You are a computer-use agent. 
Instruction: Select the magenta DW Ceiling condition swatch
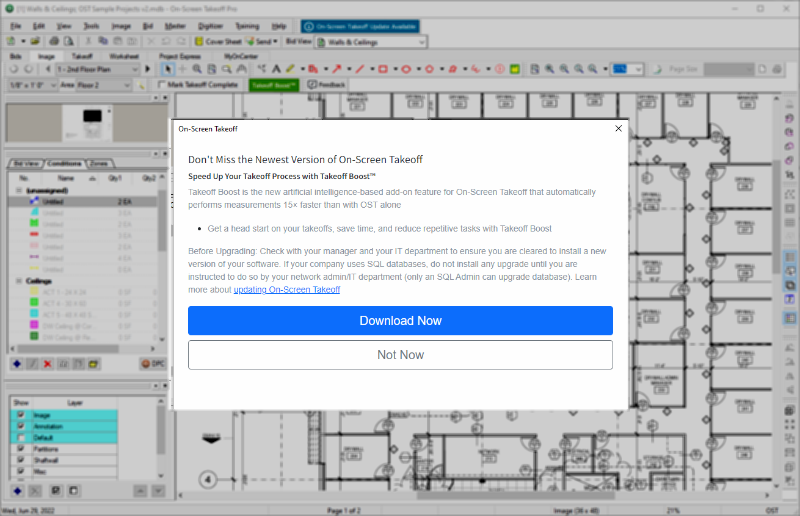pyautogui.click(x=34, y=325)
